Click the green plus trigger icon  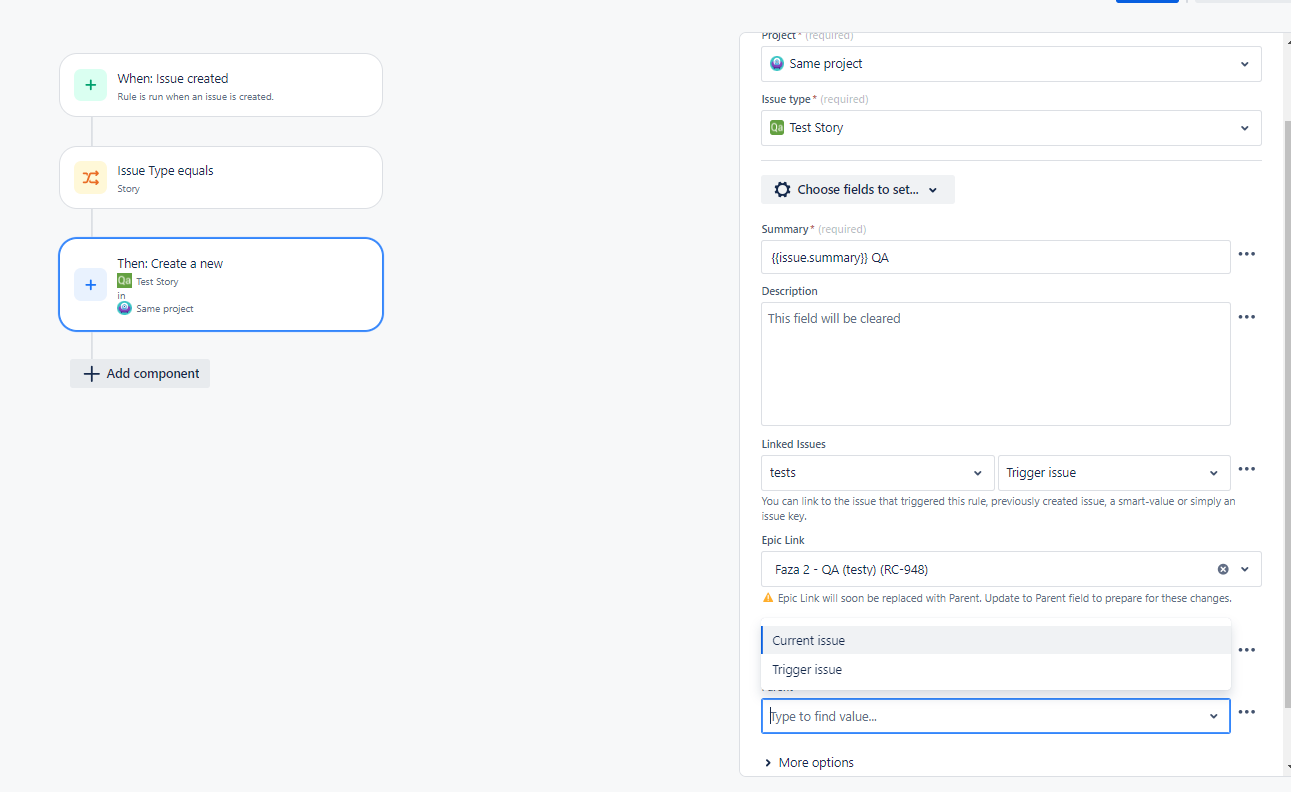coord(90,85)
